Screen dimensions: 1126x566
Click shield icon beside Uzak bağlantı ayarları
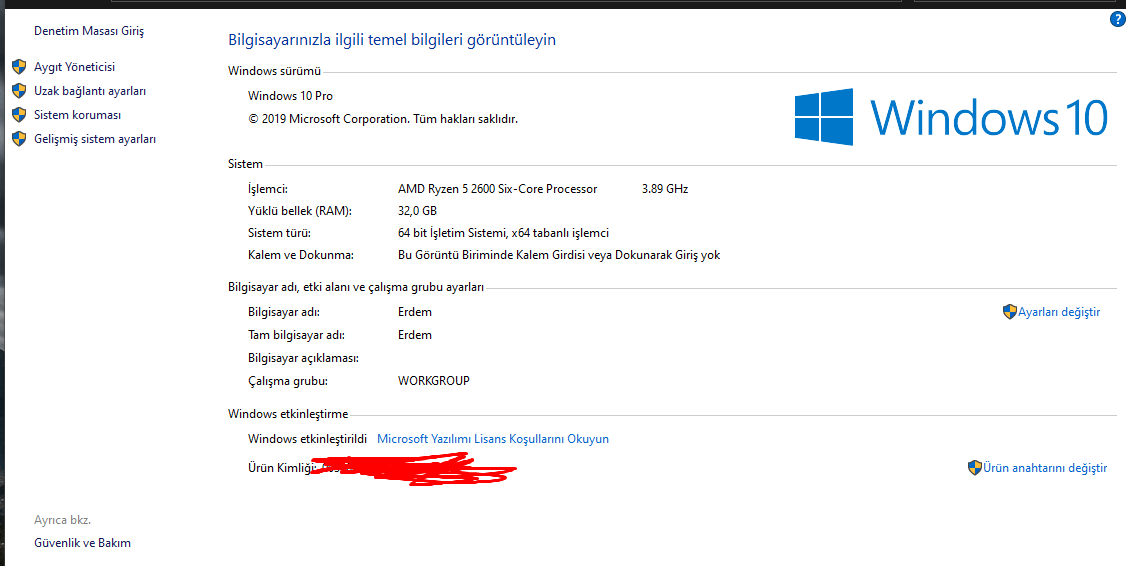[x=19, y=91]
